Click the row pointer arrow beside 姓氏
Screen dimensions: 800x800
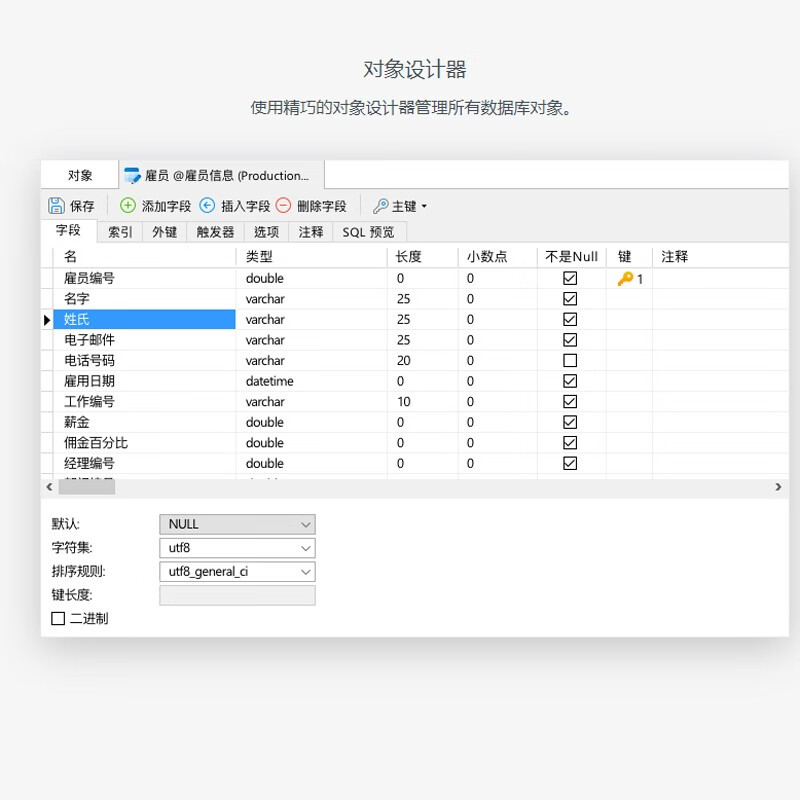[x=46, y=320]
